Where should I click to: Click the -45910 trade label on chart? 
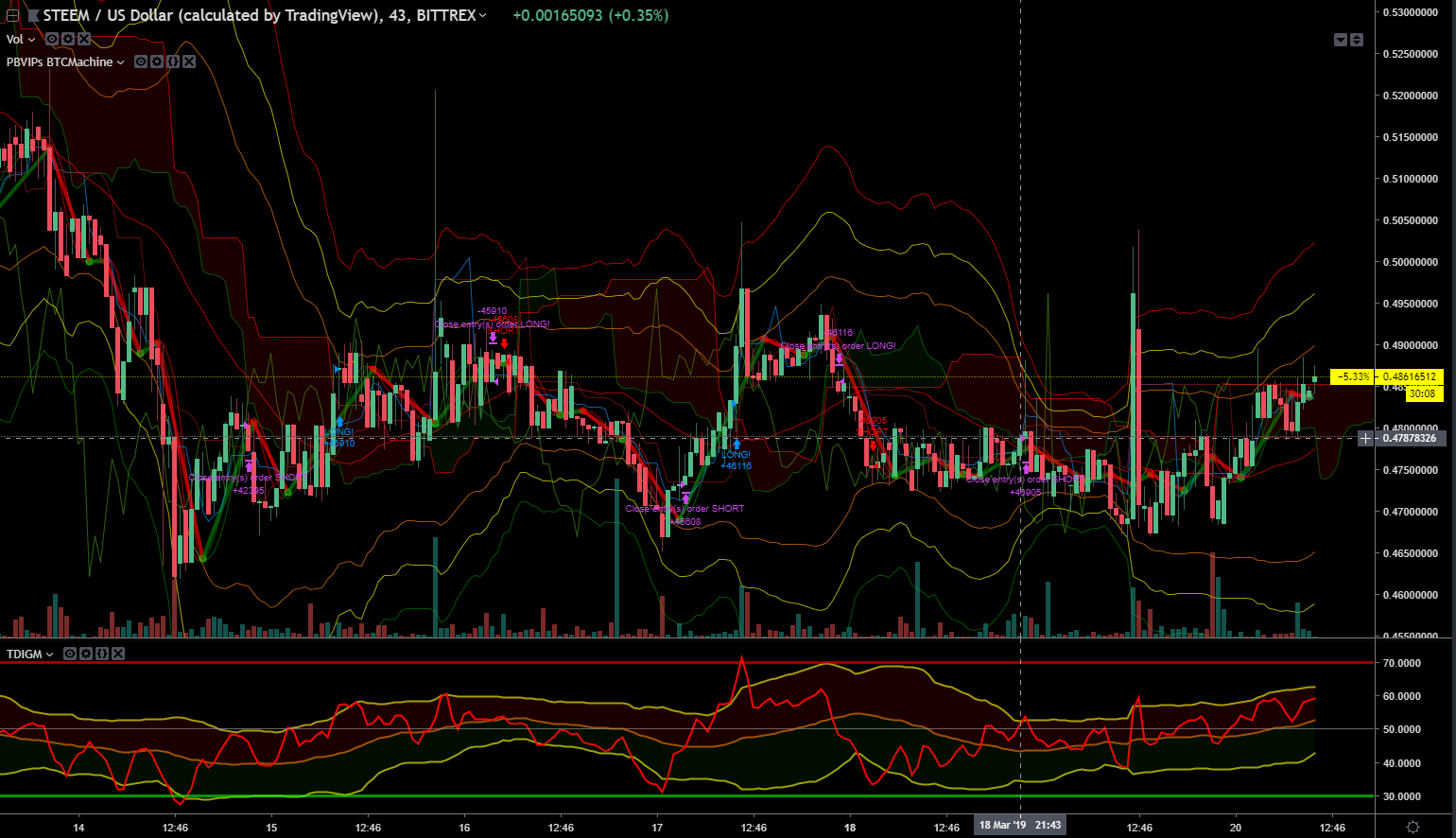[x=492, y=311]
